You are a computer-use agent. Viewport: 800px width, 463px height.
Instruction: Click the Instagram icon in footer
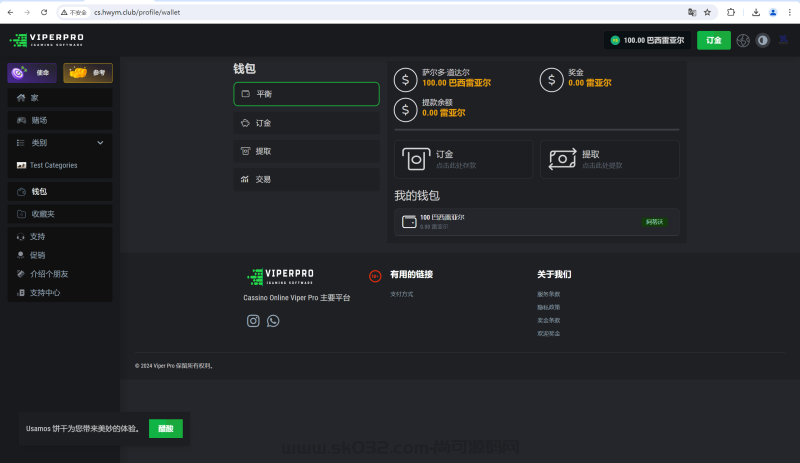click(x=253, y=321)
